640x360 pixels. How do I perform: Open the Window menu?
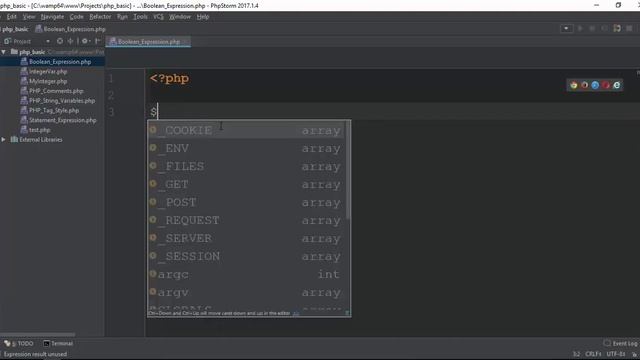(x=180, y=17)
